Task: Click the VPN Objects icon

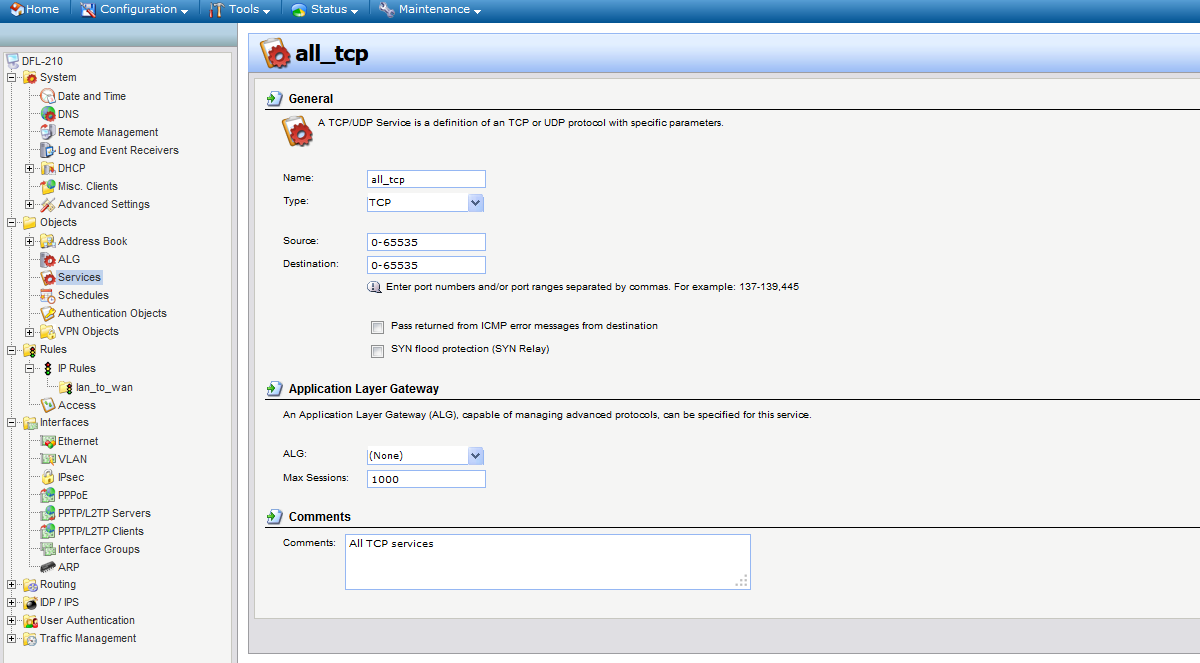Action: [x=48, y=331]
